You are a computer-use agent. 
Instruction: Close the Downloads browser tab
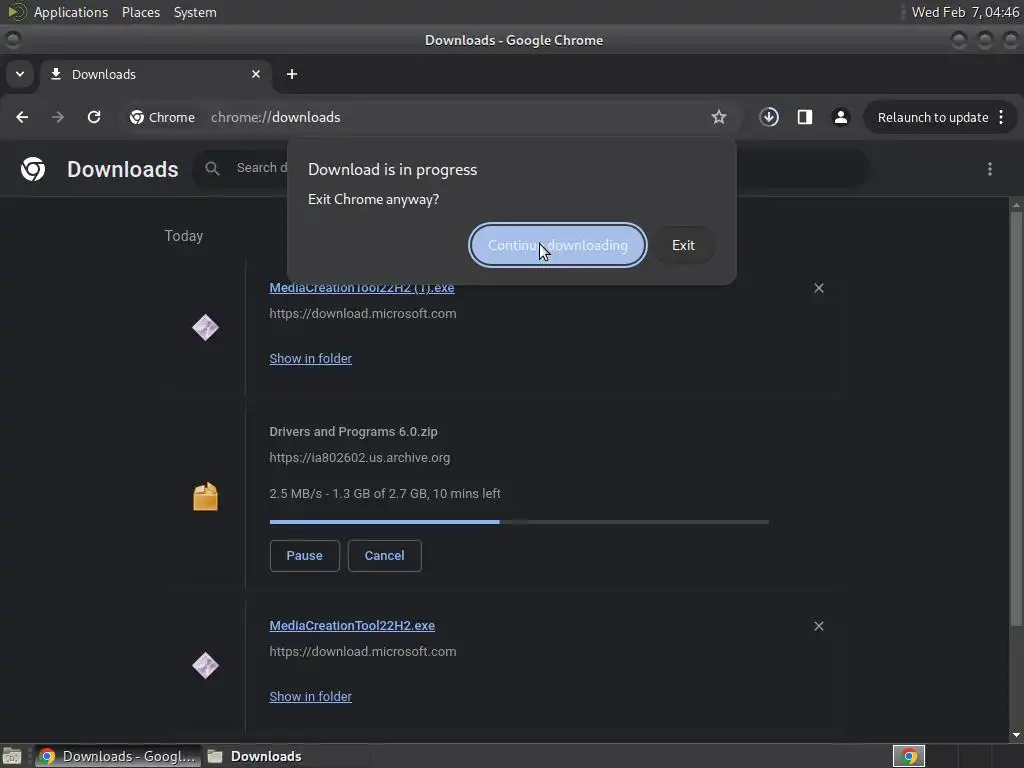[x=256, y=74]
